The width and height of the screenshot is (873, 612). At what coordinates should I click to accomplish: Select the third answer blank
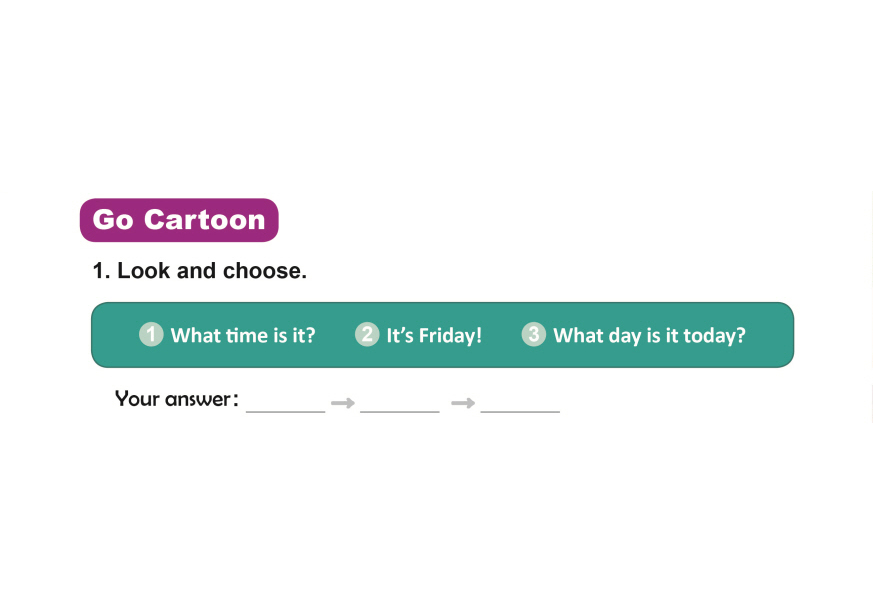click(520, 402)
